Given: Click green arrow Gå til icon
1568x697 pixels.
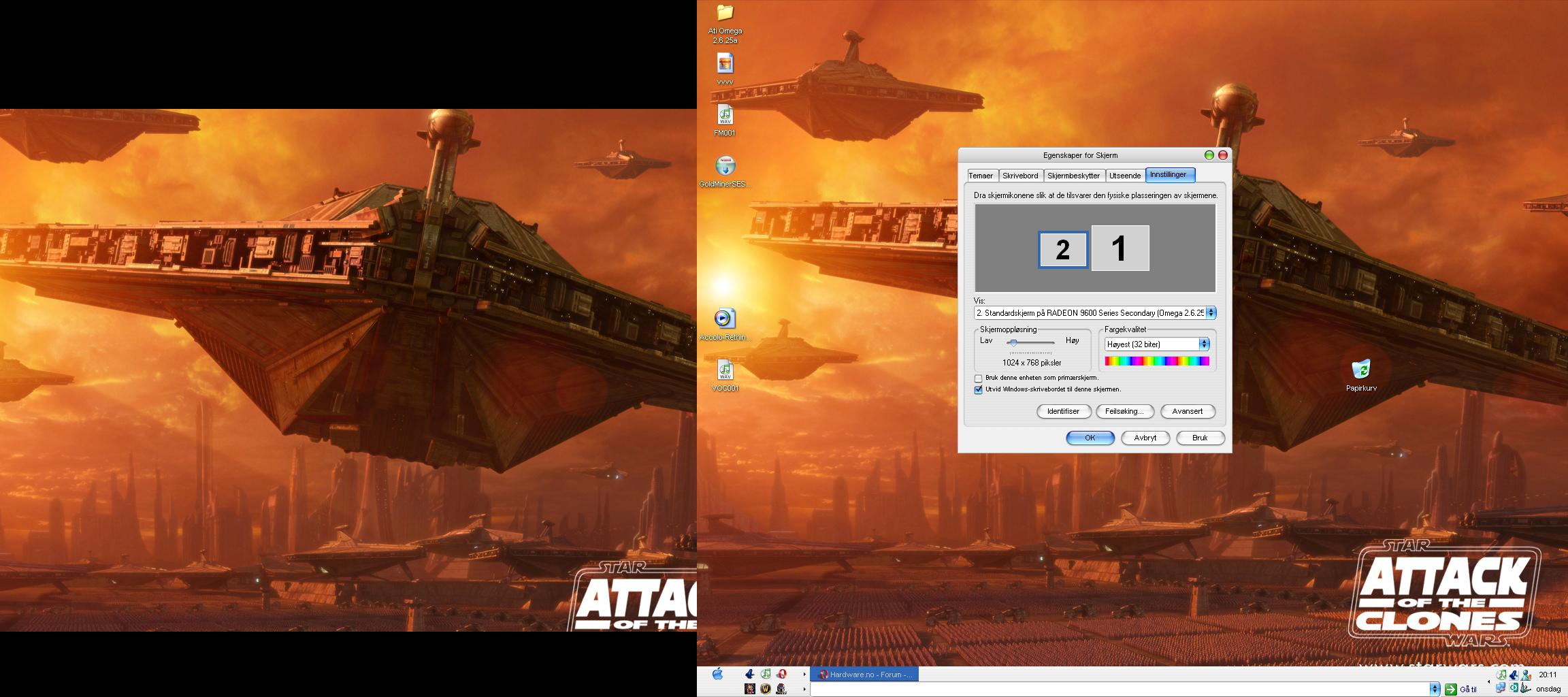Looking at the screenshot, I should [1450, 690].
